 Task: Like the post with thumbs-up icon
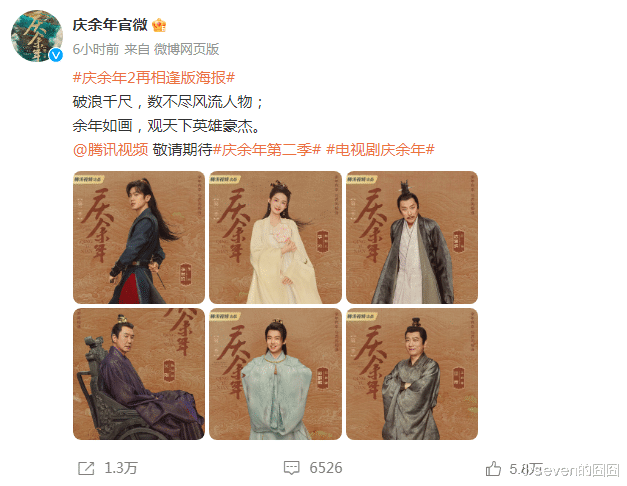pos(493,468)
